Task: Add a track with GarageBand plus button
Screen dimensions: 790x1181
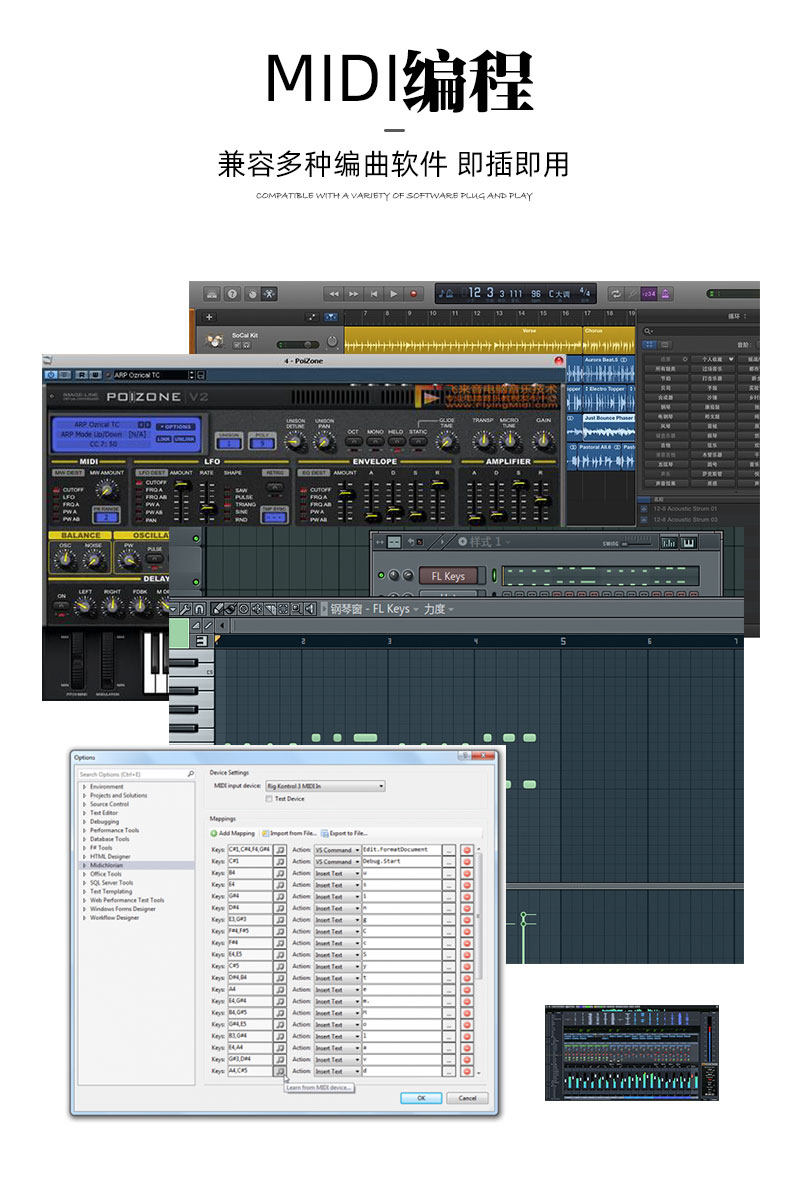Action: [x=209, y=317]
